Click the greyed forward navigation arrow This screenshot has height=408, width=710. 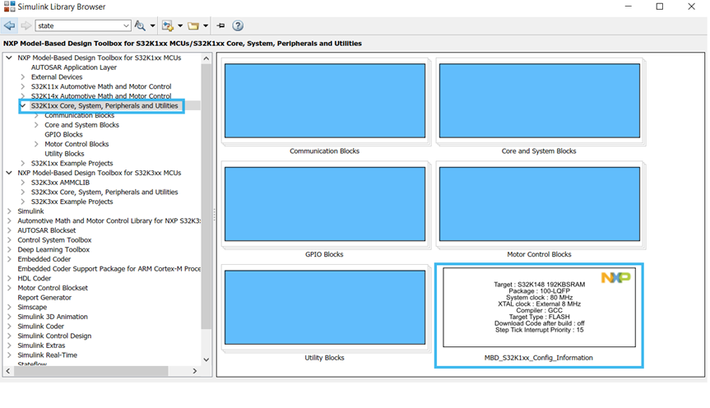[x=26, y=26]
